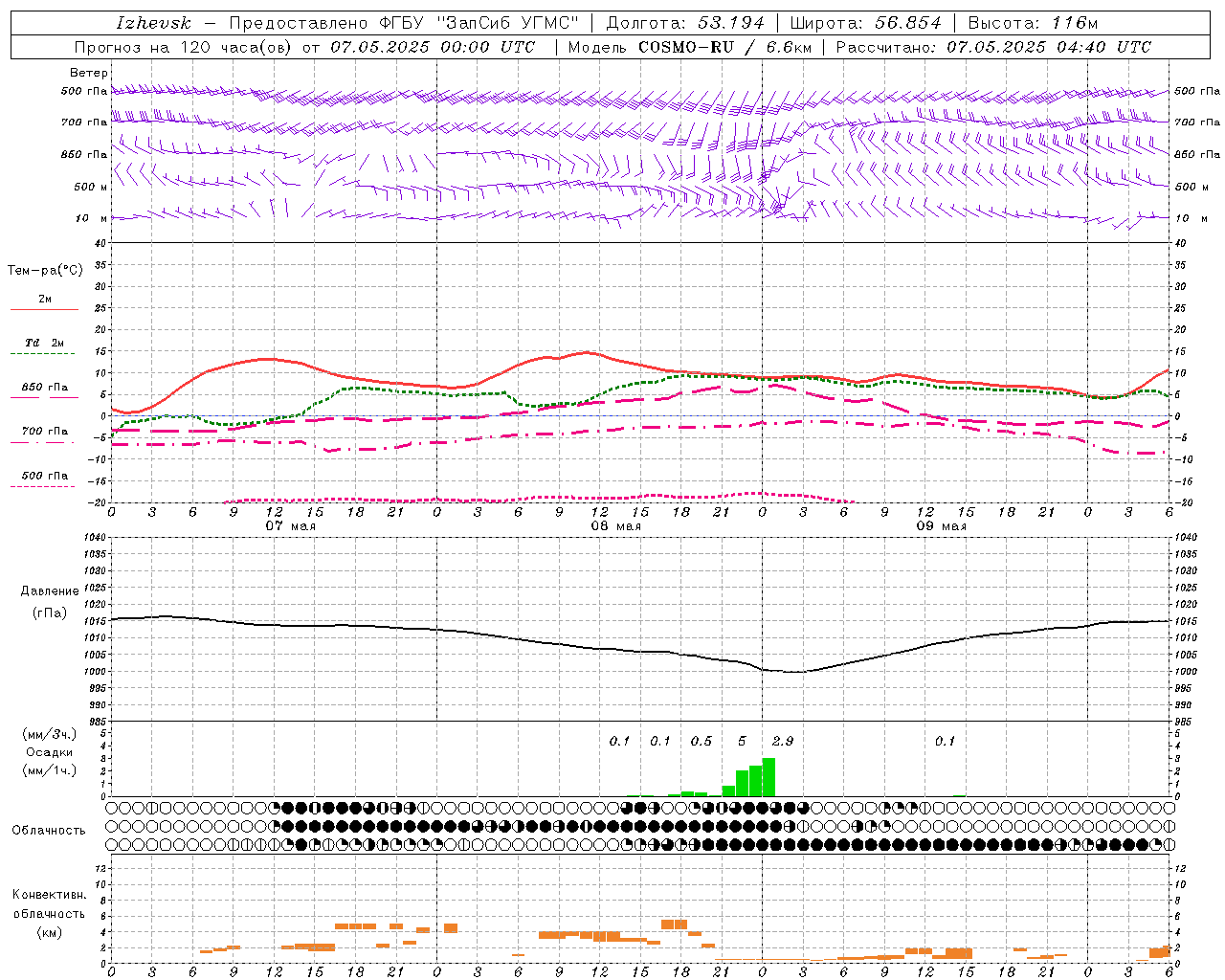The image size is (1225, 980).
Task: Click the temperature legend entry "700 гПа" with dash-dot line
Action: (x=44, y=432)
